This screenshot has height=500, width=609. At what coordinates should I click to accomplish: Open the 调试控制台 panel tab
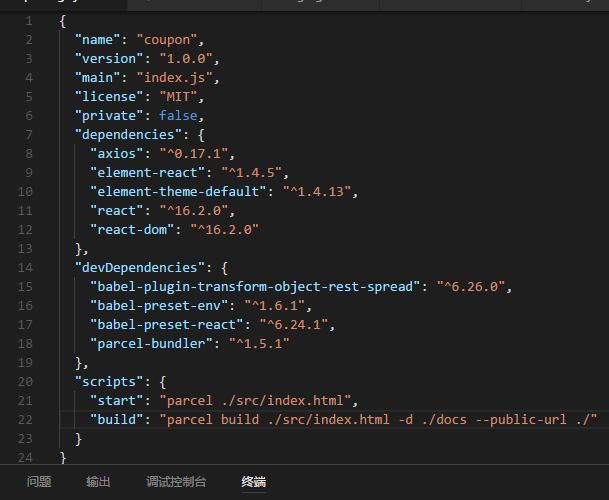(176, 482)
